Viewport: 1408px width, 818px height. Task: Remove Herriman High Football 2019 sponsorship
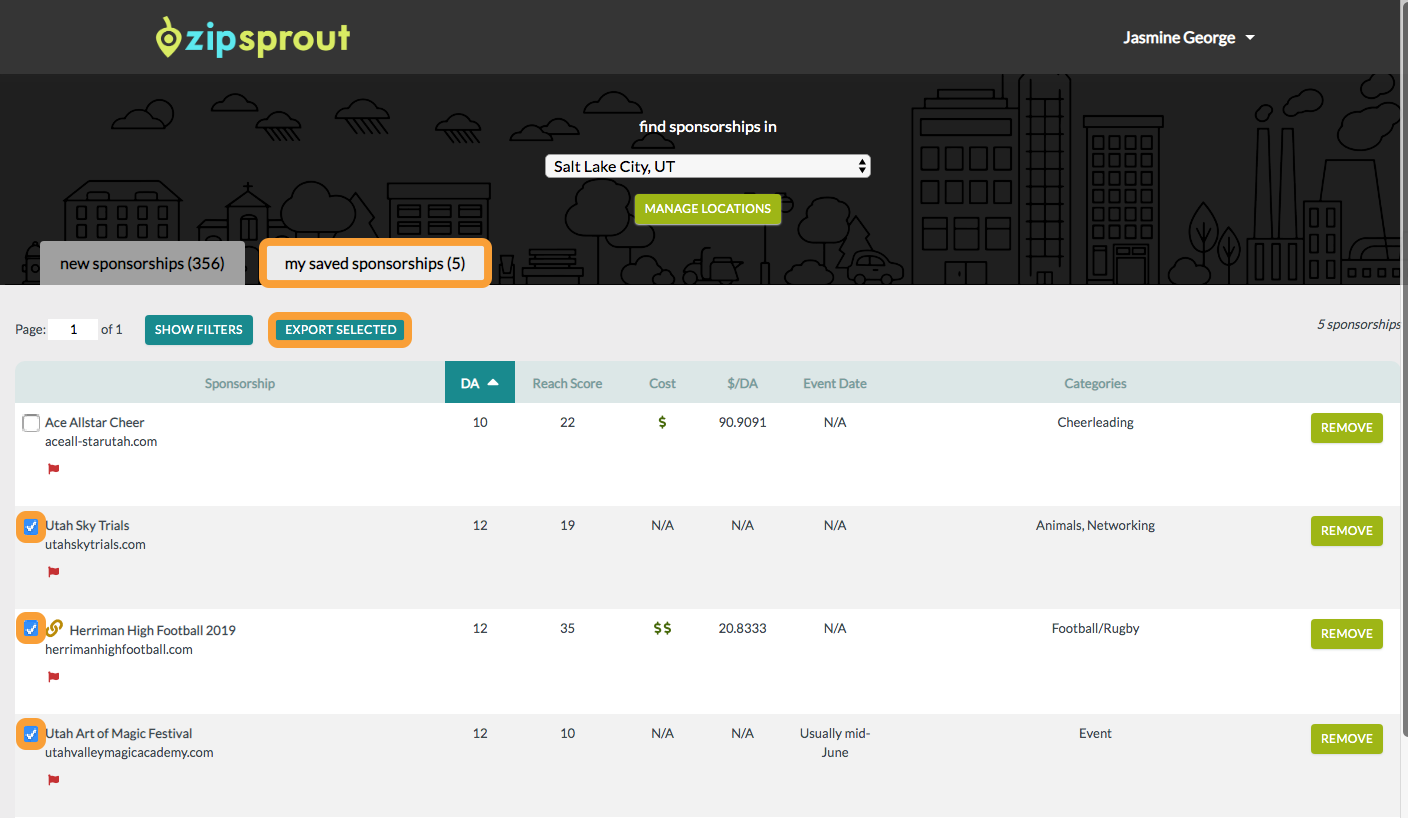click(x=1347, y=634)
